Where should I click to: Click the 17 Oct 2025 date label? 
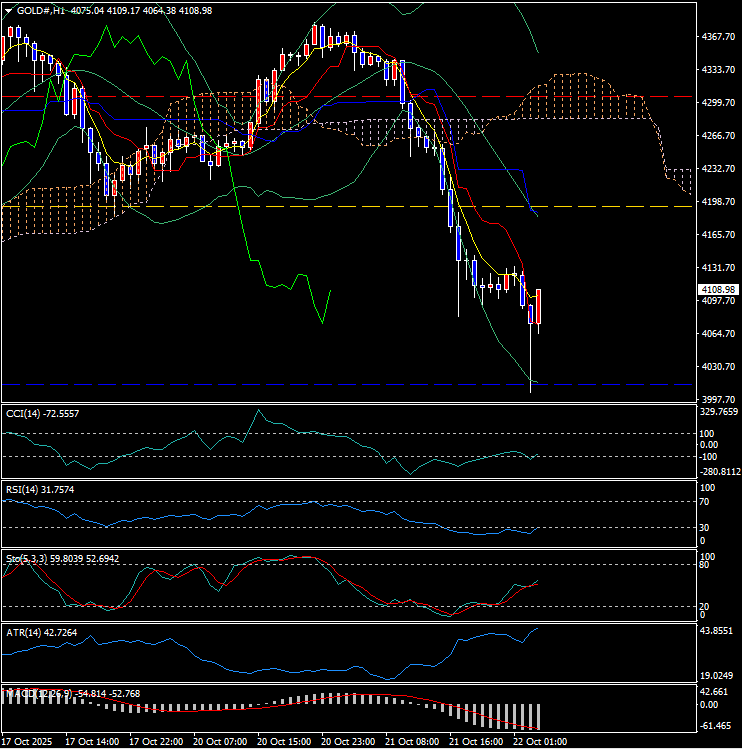coord(28,742)
